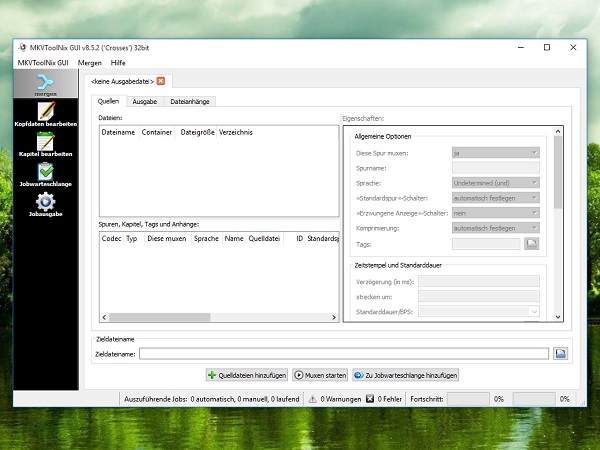Open the Jobwarteschlange view
600x450 pixels.
(x=45, y=176)
